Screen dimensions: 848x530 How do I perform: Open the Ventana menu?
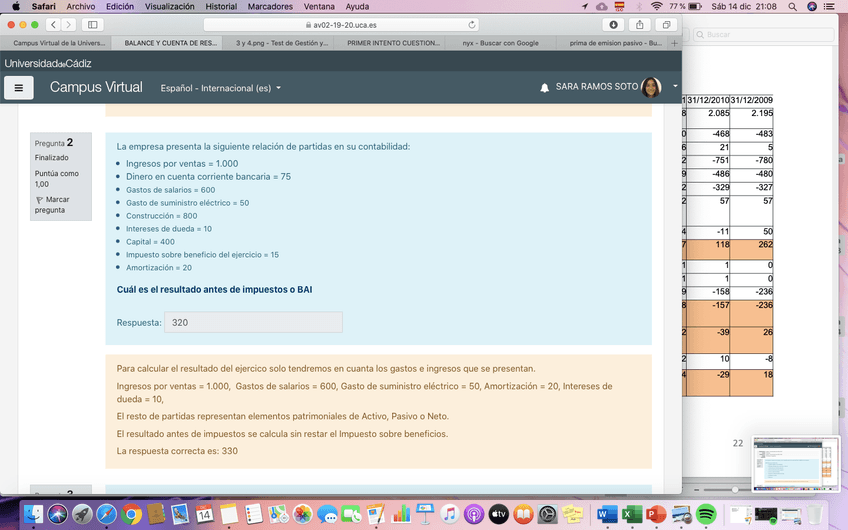[319, 6]
